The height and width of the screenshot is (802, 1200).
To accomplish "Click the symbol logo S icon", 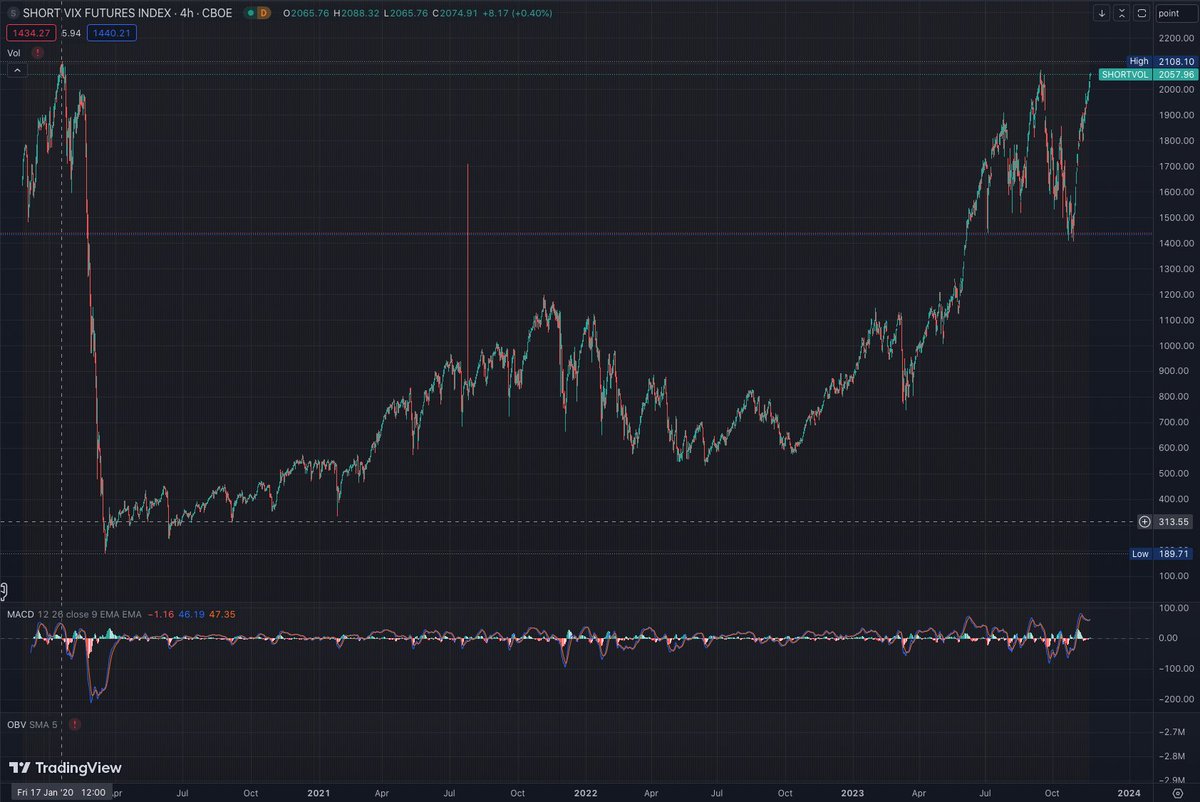I will coord(11,13).
